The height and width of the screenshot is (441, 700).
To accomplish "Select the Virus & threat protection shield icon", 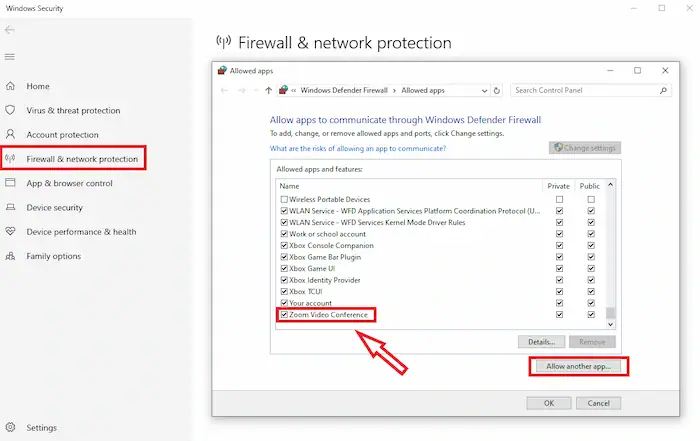I will [x=10, y=110].
